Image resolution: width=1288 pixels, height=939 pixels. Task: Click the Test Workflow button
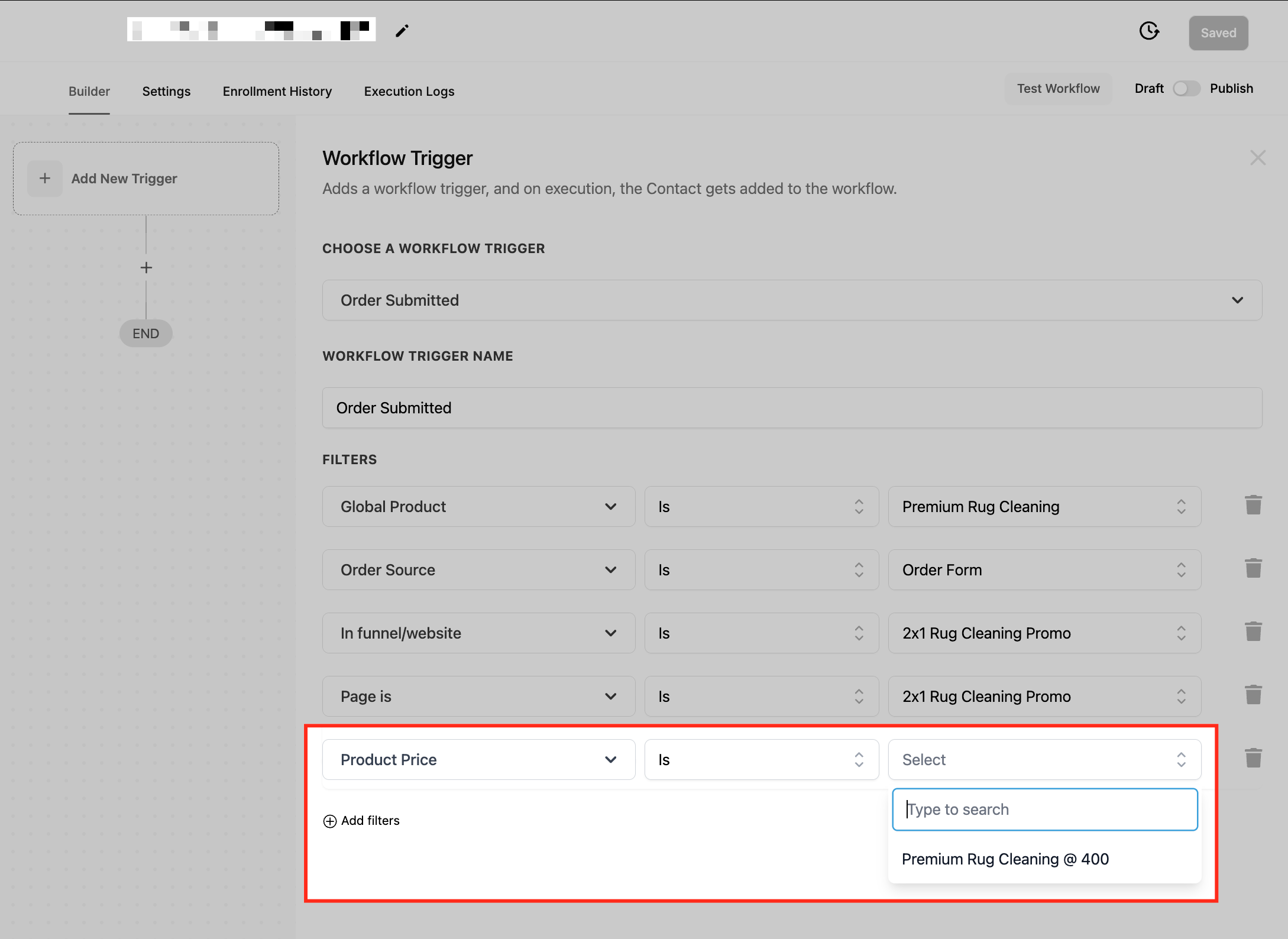pyautogui.click(x=1058, y=89)
